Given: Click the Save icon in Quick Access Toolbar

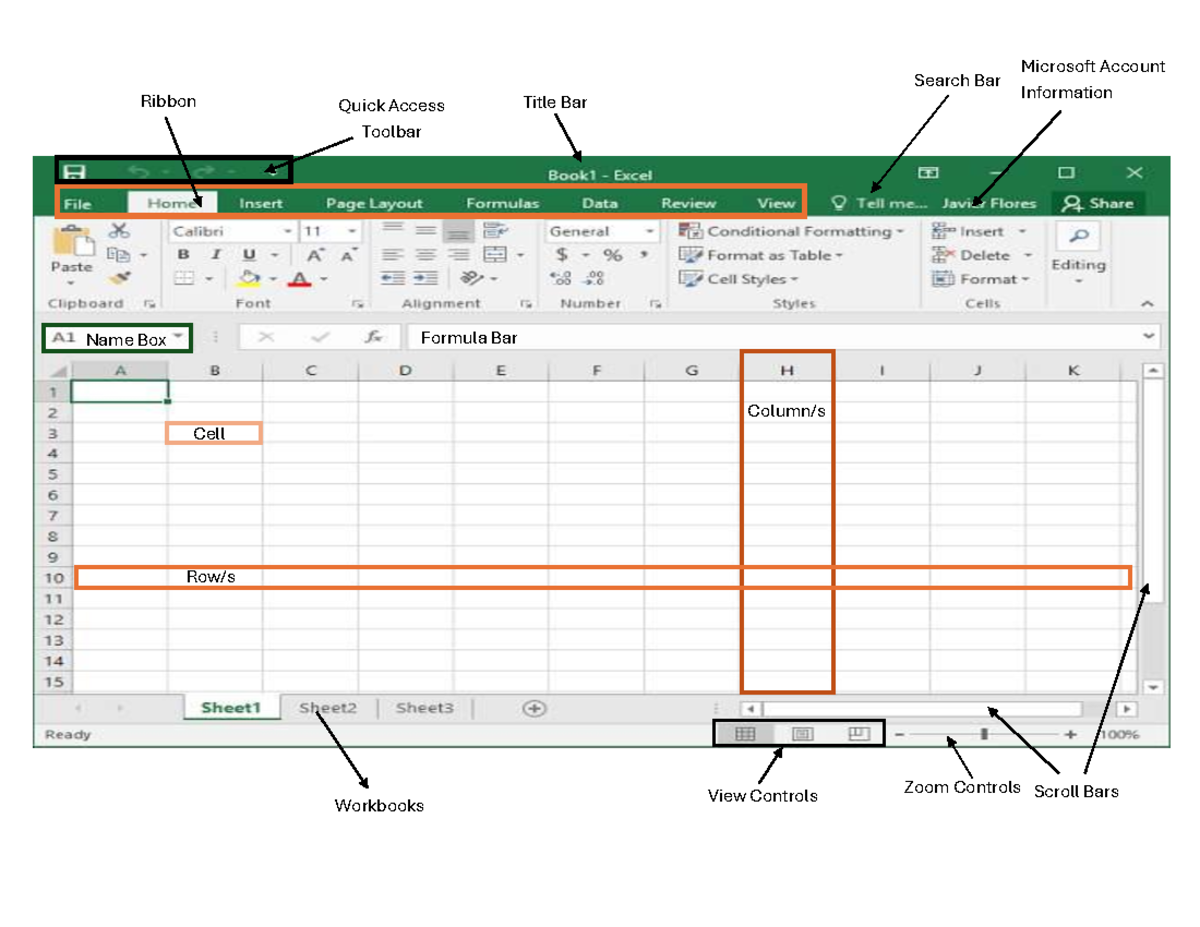Looking at the screenshot, I should point(75,172).
